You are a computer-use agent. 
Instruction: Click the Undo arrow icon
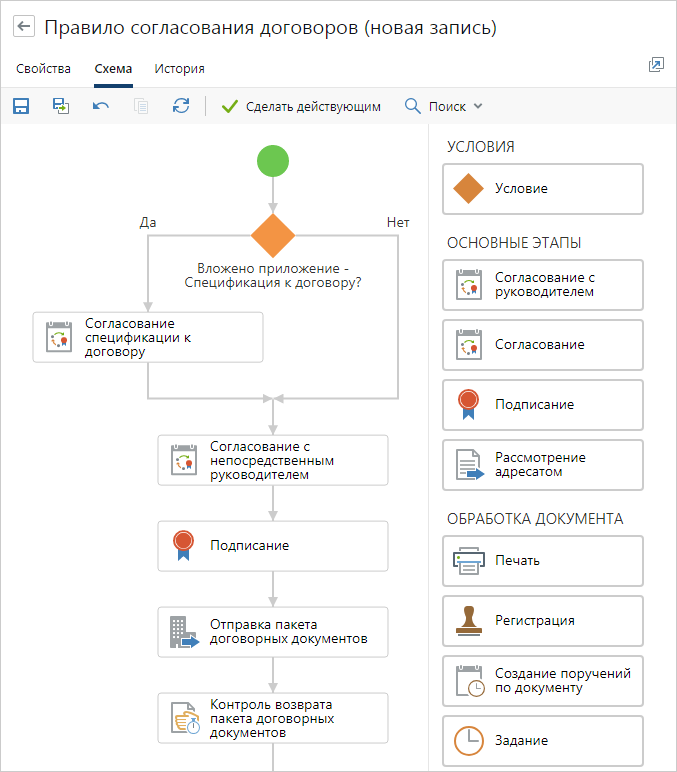coord(101,106)
